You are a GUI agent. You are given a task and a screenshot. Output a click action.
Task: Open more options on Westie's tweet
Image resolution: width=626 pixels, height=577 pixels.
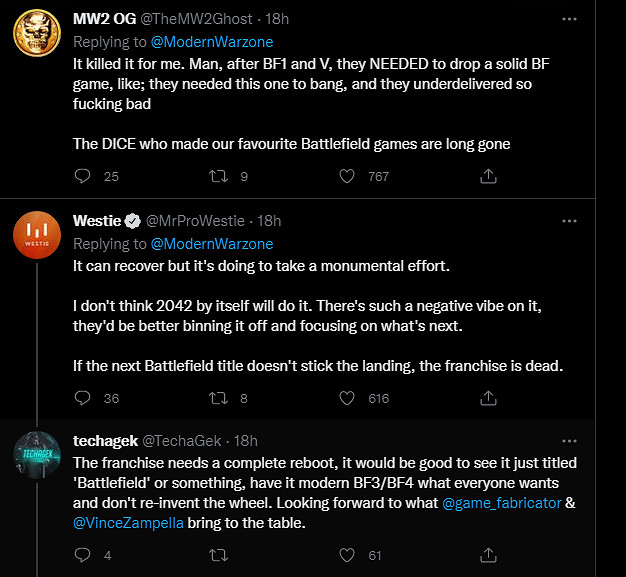(x=569, y=220)
